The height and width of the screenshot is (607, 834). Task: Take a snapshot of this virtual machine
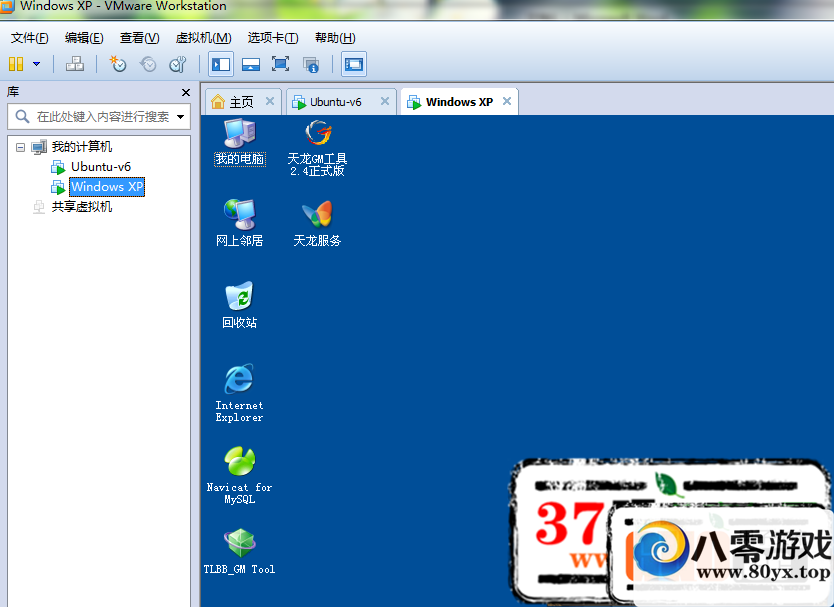[x=118, y=64]
